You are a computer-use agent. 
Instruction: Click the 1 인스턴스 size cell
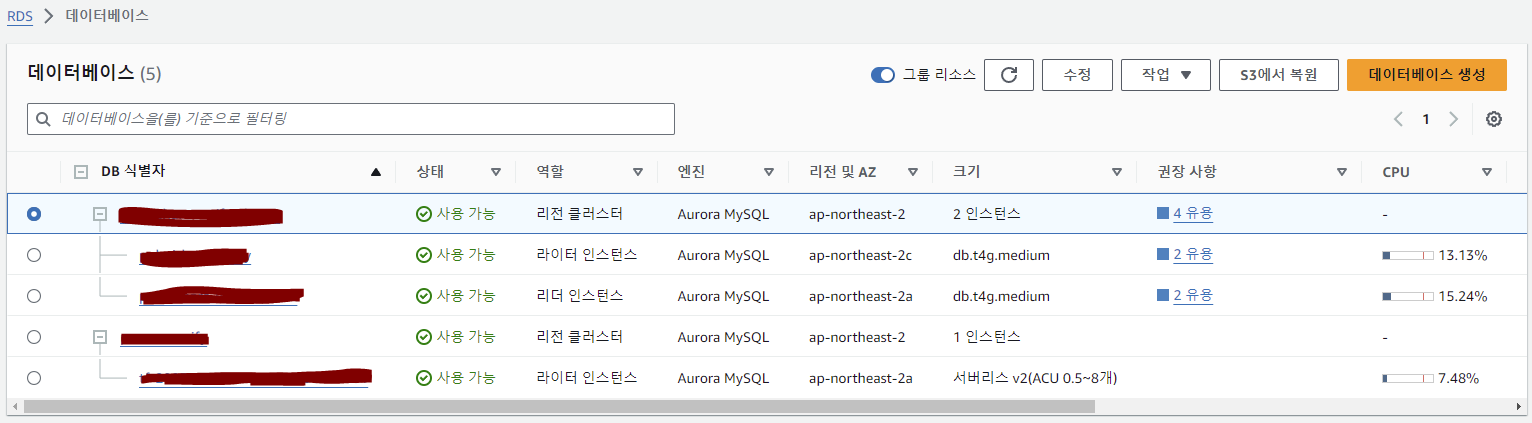point(987,337)
